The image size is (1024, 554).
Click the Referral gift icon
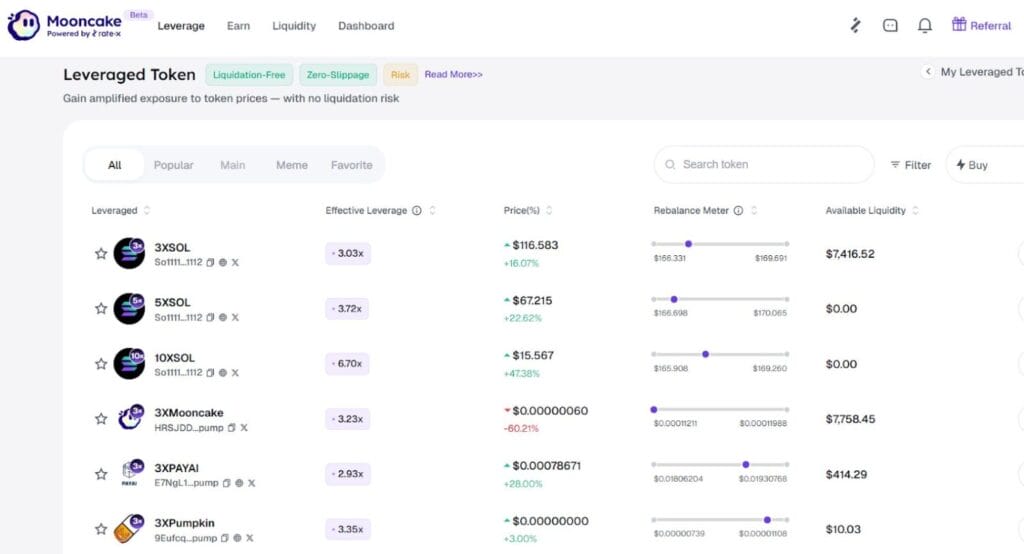click(959, 25)
